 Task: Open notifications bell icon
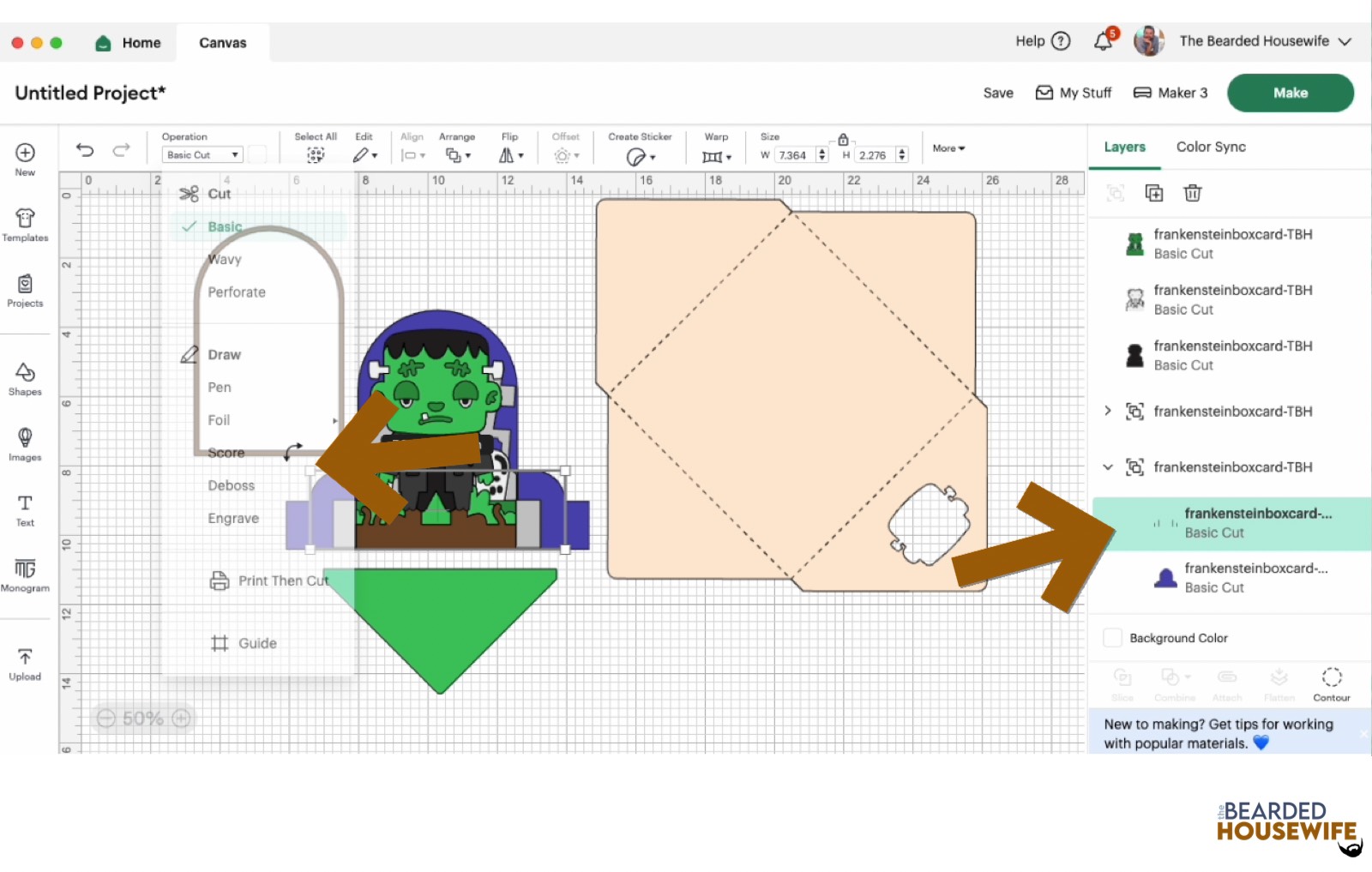[1104, 41]
